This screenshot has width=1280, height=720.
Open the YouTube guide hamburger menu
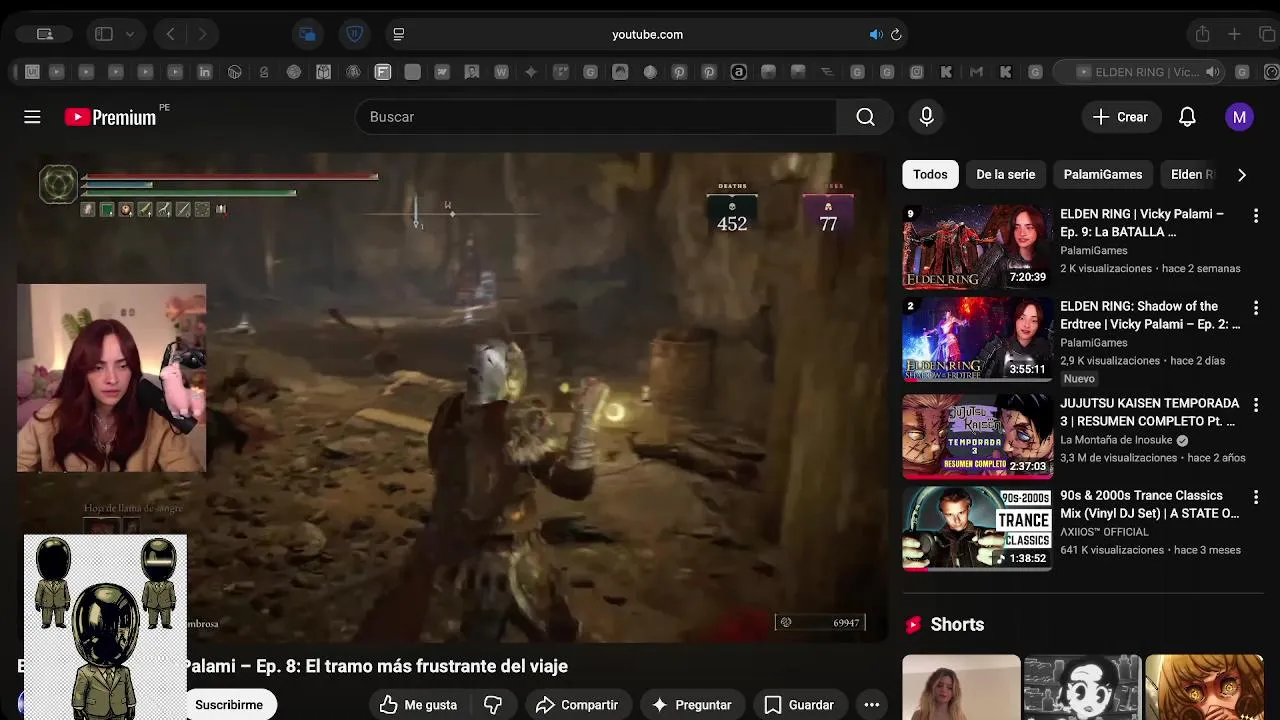pos(32,117)
